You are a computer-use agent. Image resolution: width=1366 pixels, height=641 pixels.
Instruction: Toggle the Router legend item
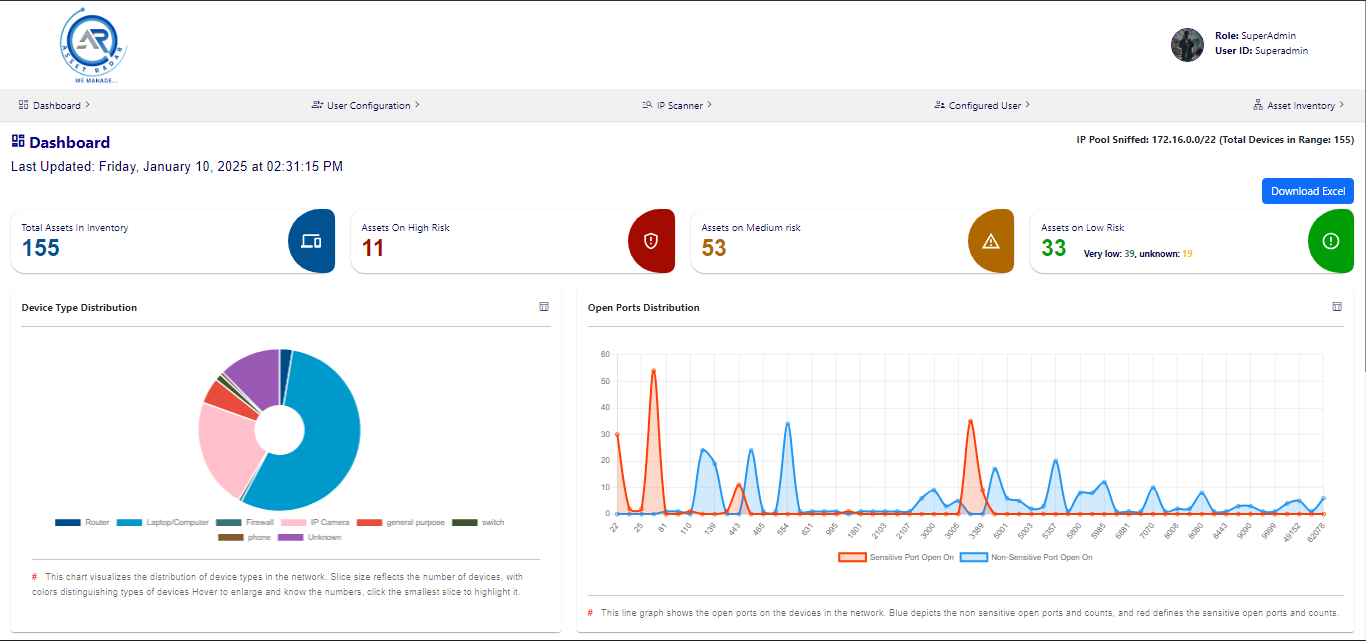coord(82,523)
